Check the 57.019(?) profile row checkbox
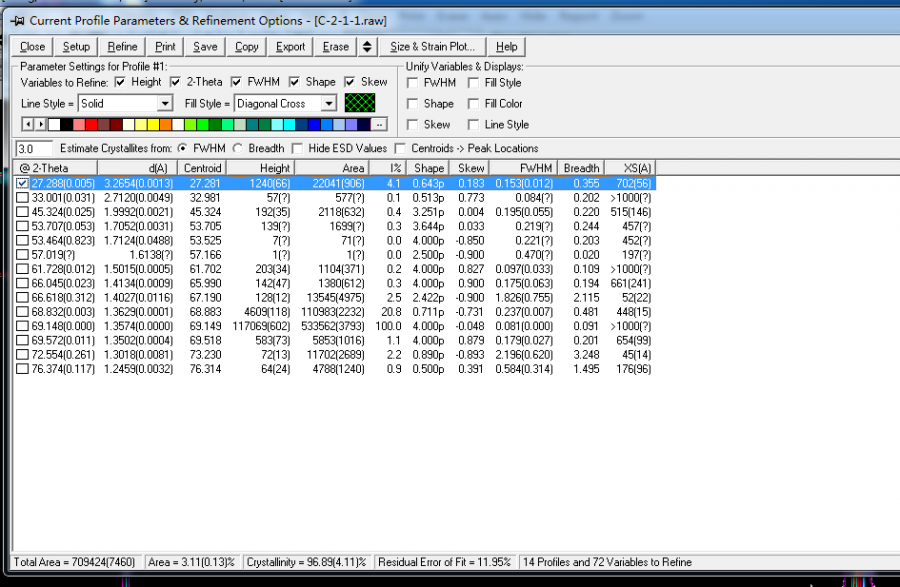Viewport: 900px width, 587px height. [22, 255]
